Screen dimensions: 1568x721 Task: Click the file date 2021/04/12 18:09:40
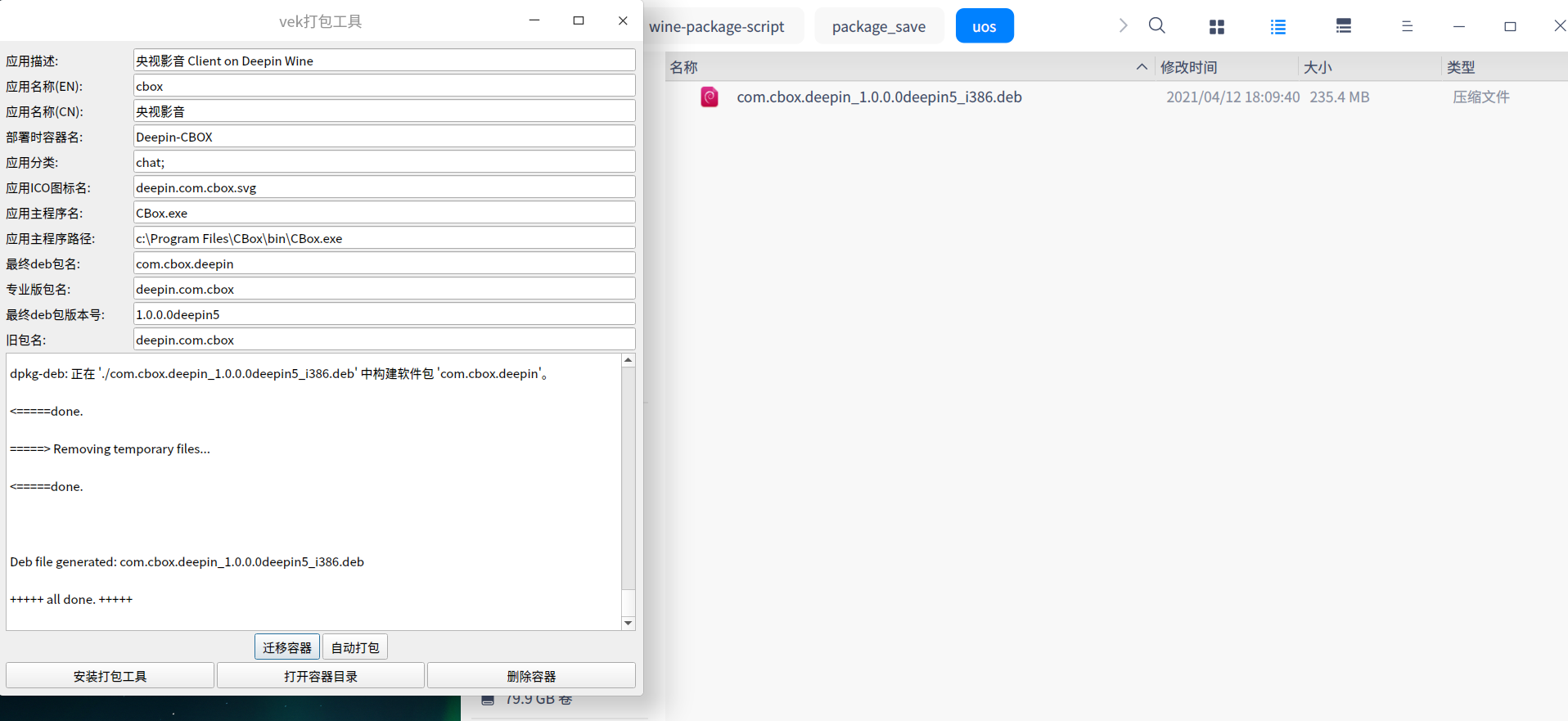(x=1232, y=97)
